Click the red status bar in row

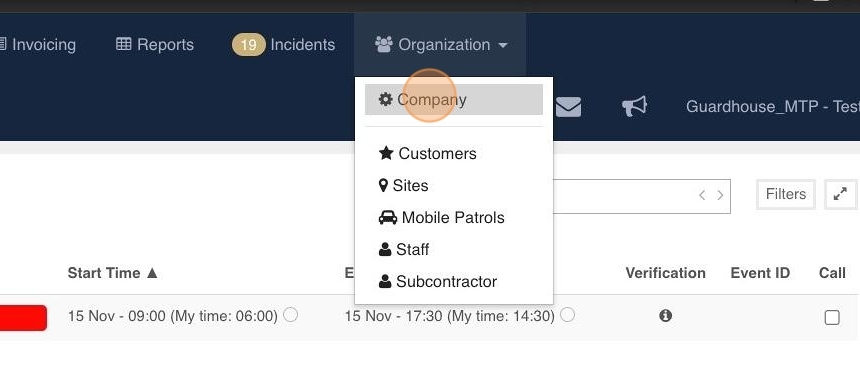[23, 318]
